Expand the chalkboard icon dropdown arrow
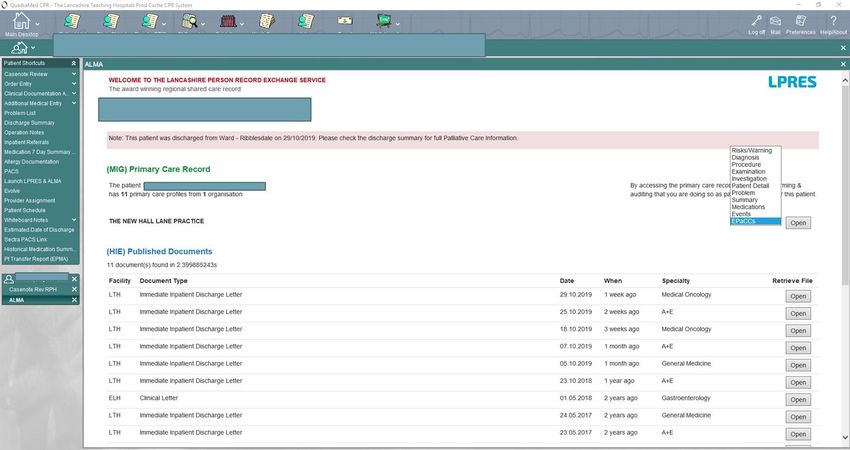The image size is (850, 450). (397, 24)
